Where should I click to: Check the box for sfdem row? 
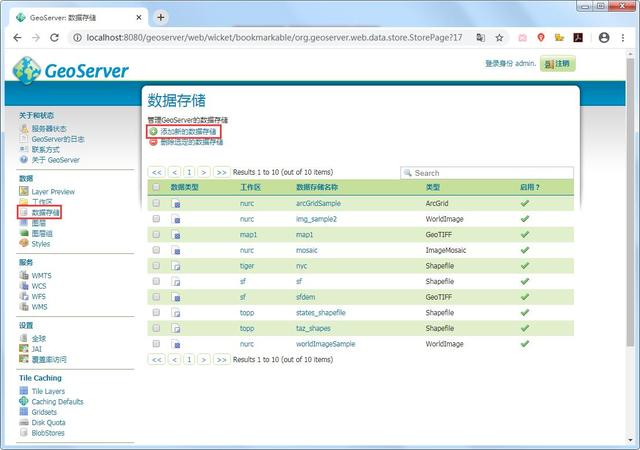156,297
